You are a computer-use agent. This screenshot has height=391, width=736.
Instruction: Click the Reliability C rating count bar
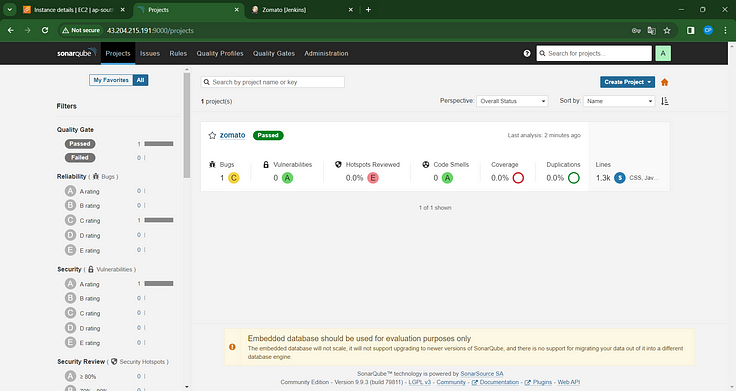tap(159, 220)
